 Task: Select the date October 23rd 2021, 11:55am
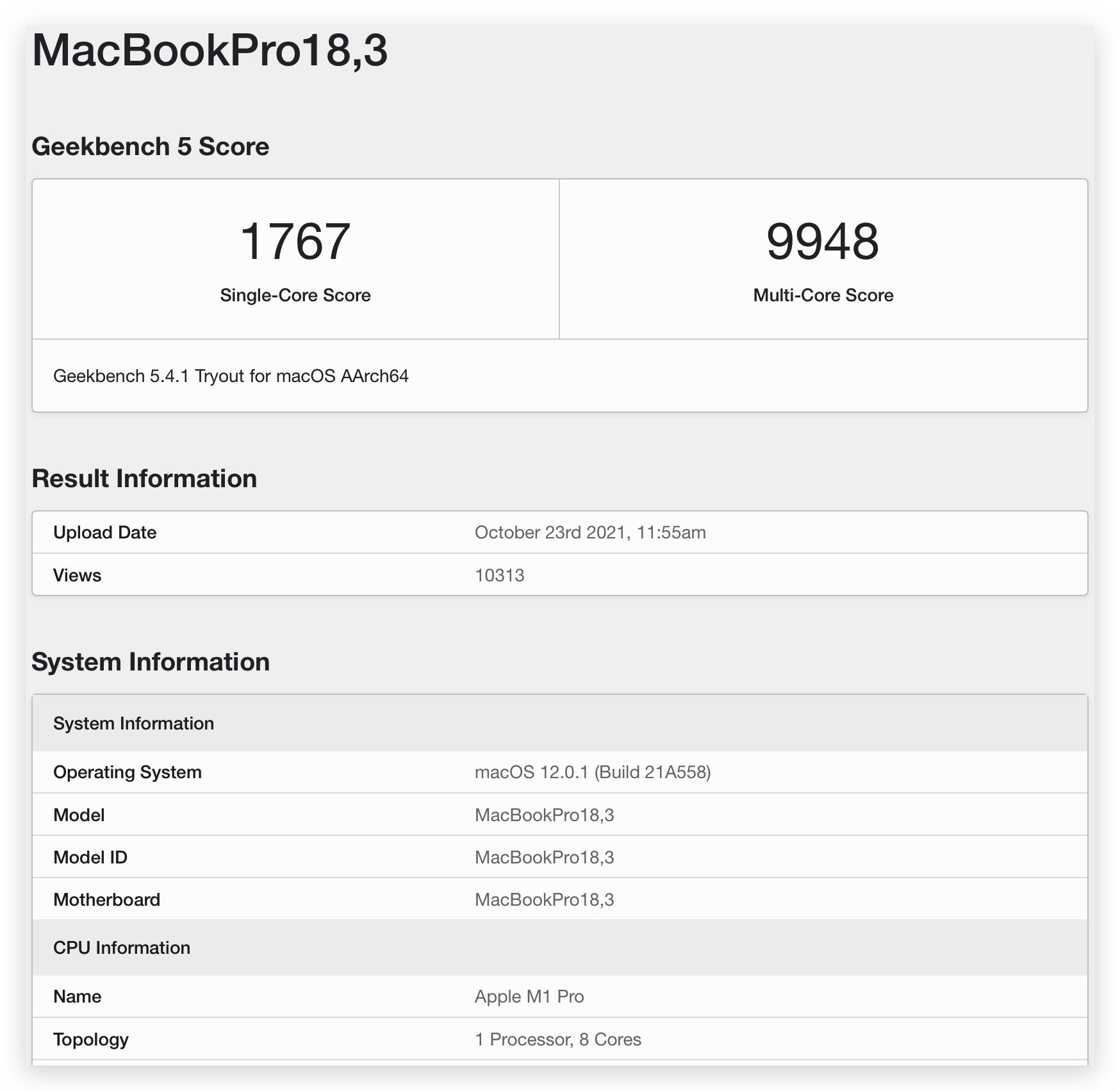pos(590,533)
